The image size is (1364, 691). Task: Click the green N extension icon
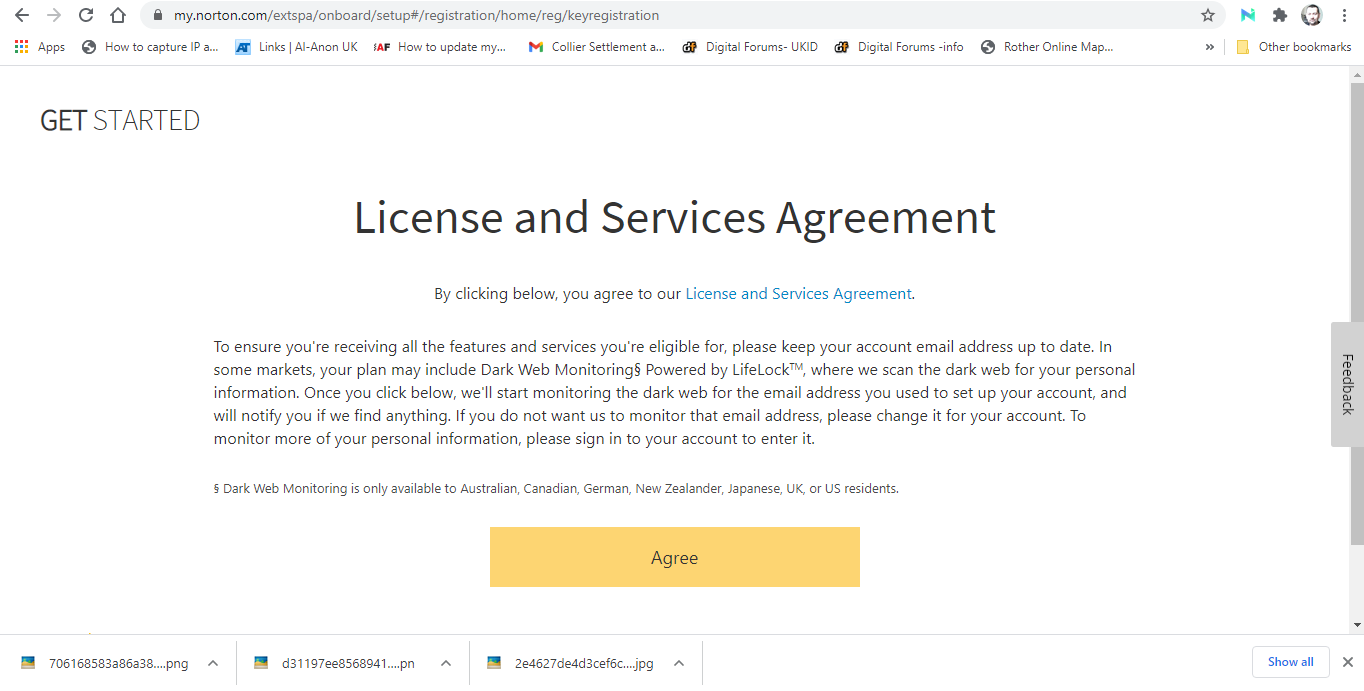click(x=1247, y=15)
